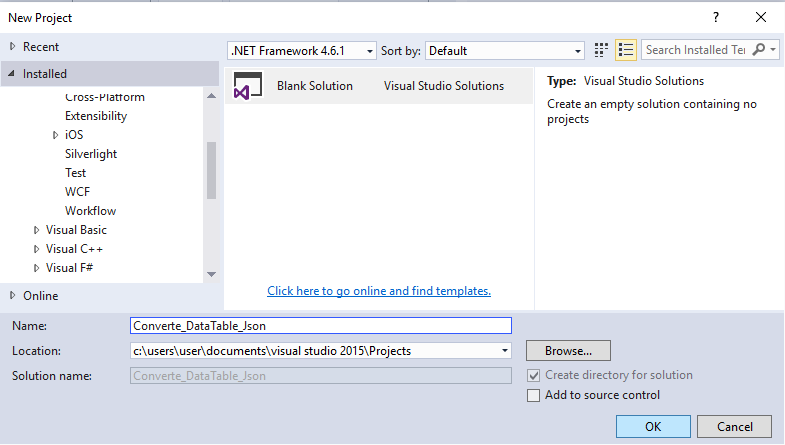Click the Cancel button
Screen dimensions: 785x445
(734, 426)
